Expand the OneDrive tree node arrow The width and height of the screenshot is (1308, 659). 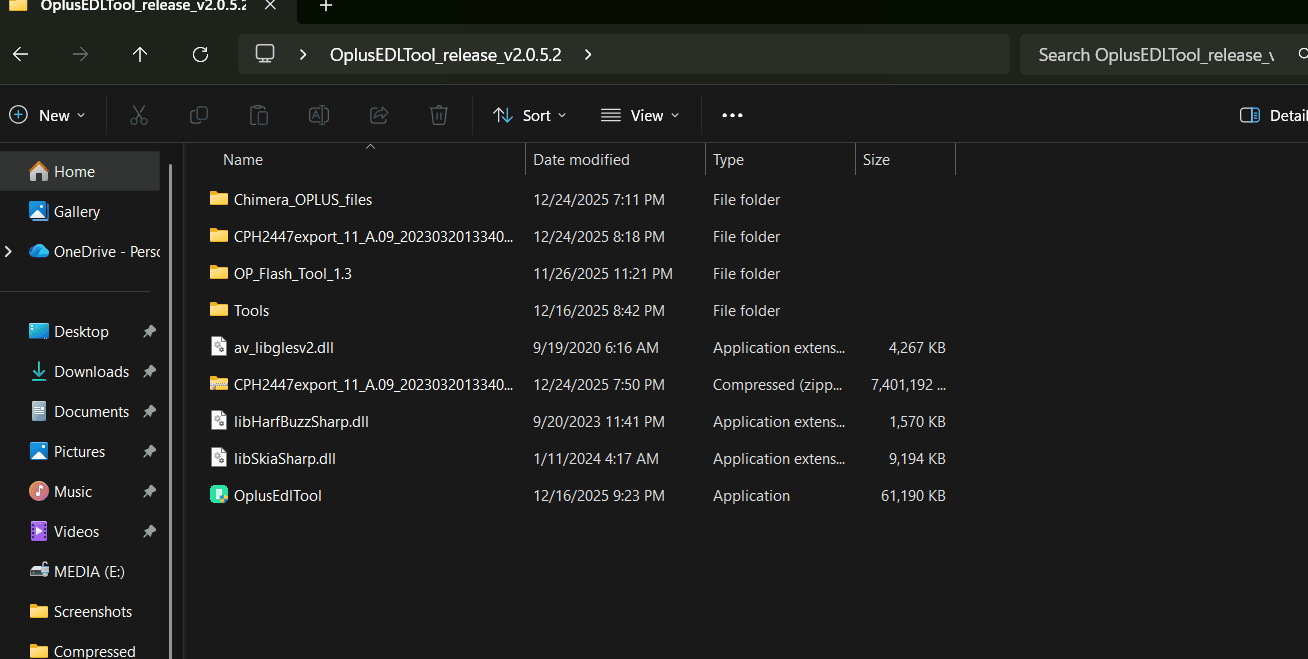point(9,251)
